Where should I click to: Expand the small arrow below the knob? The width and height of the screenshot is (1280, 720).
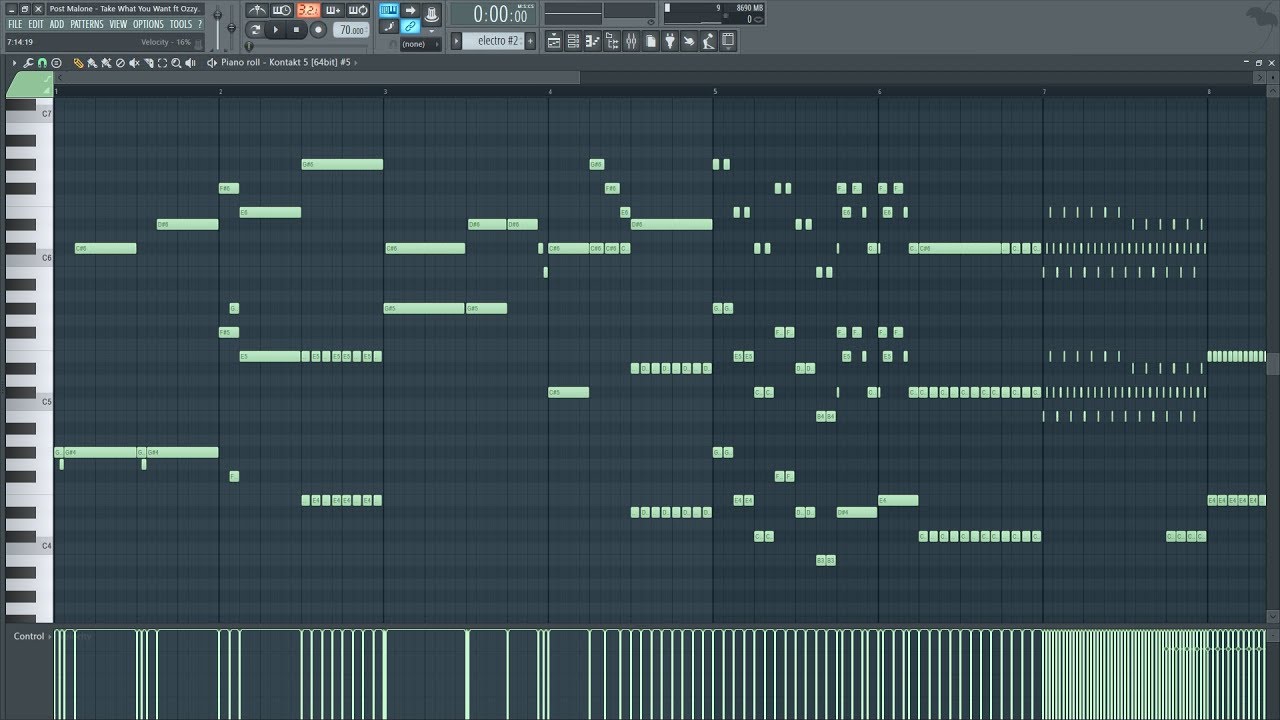(x=431, y=31)
